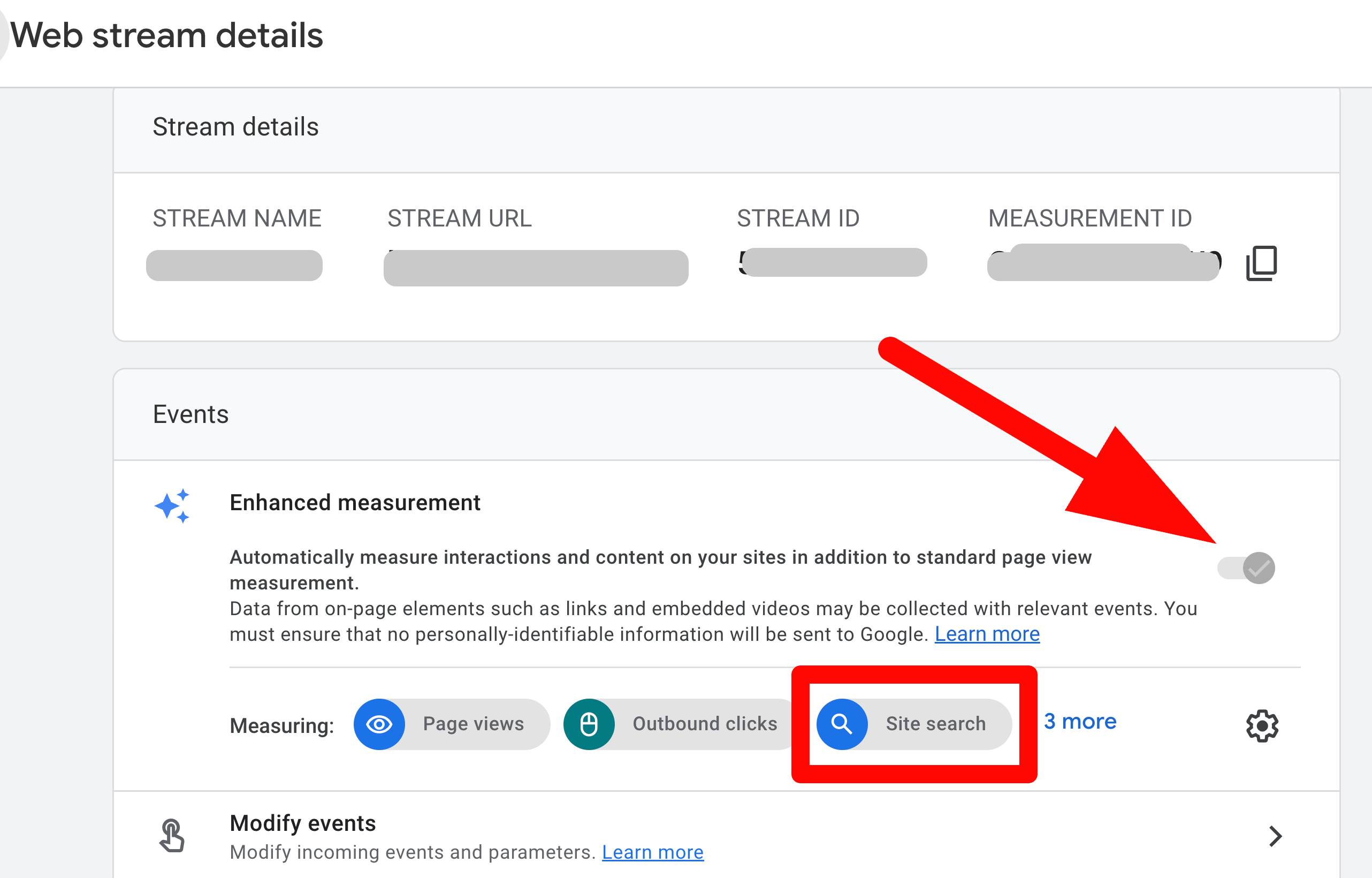Click the redacted Stream URL value

pyautogui.click(x=536, y=267)
